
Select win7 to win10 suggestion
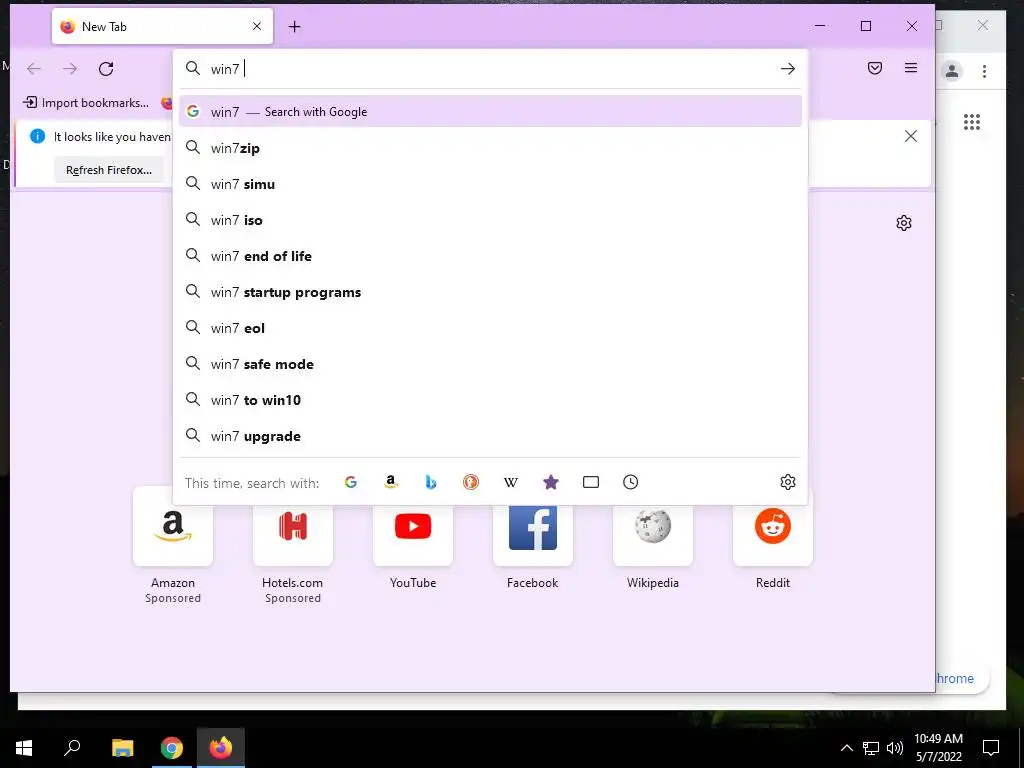(x=490, y=400)
